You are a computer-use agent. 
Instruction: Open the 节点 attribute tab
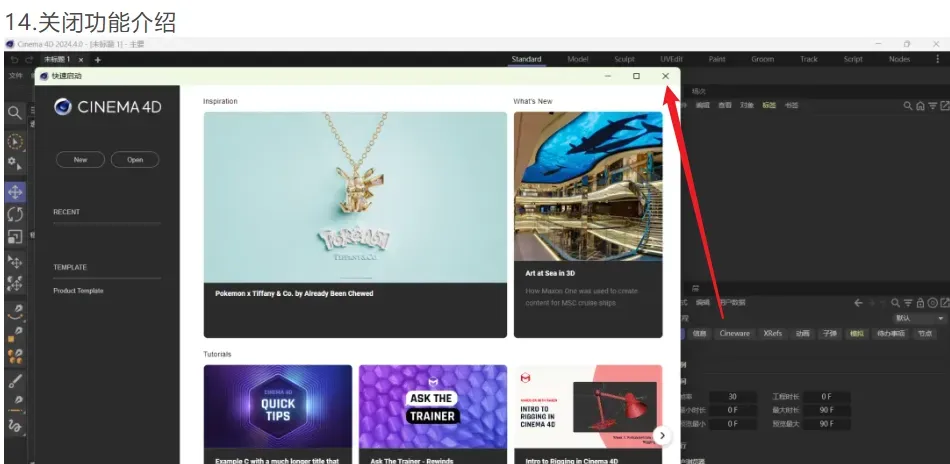click(925, 334)
